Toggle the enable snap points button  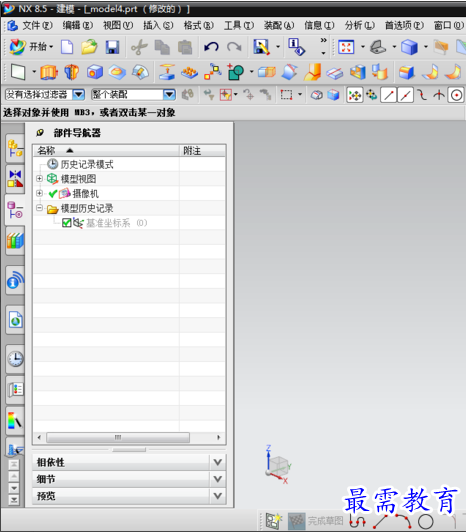tap(355, 95)
